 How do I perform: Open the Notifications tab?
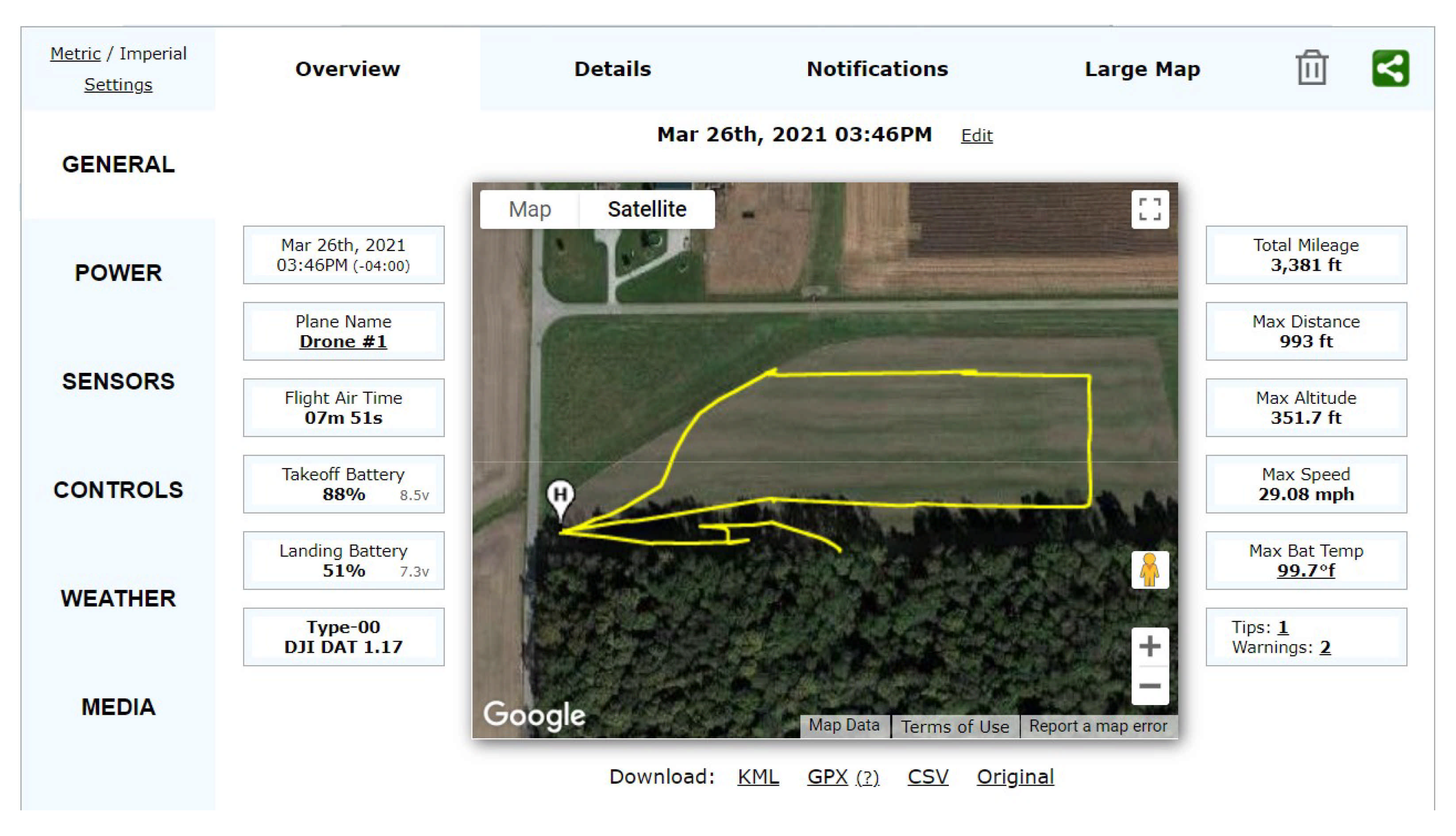(x=877, y=69)
